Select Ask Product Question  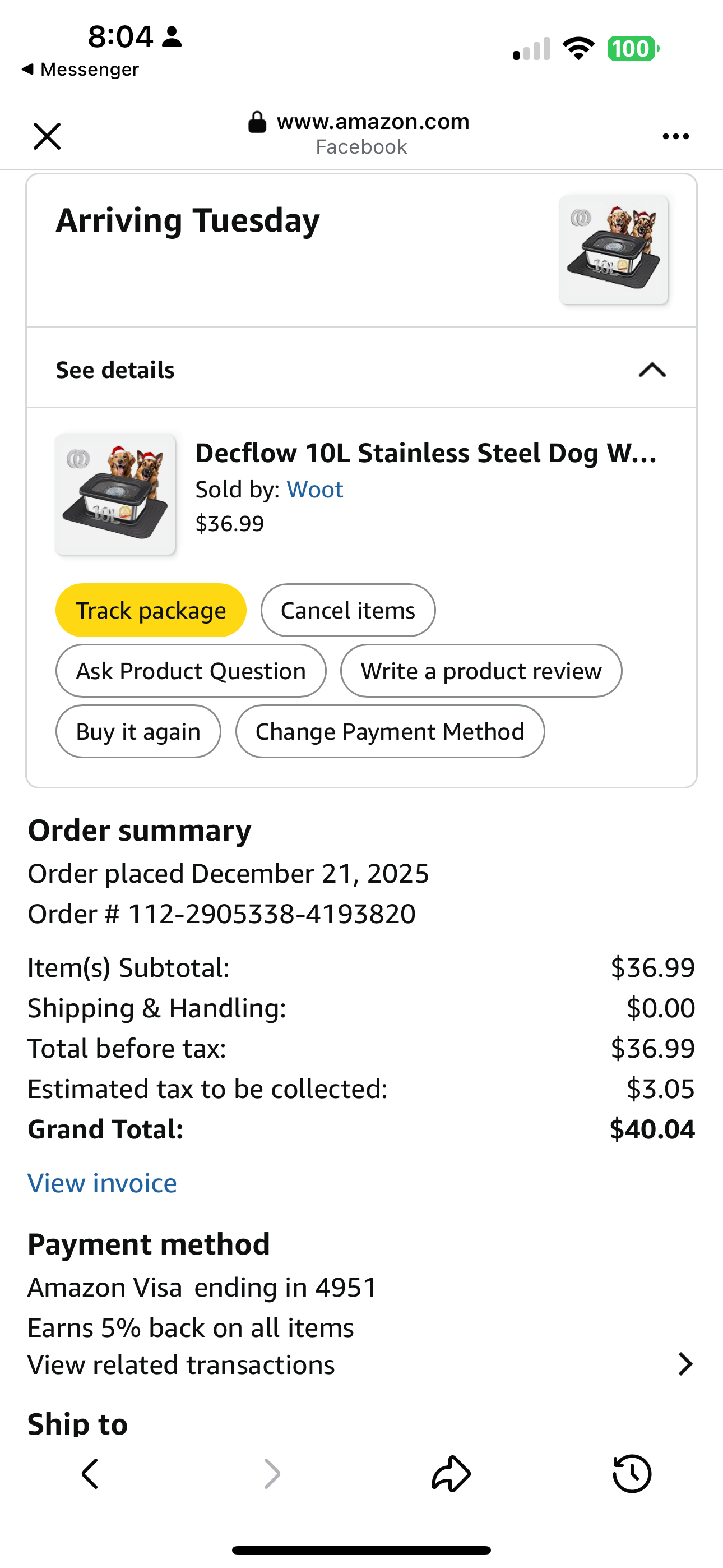pyautogui.click(x=191, y=671)
